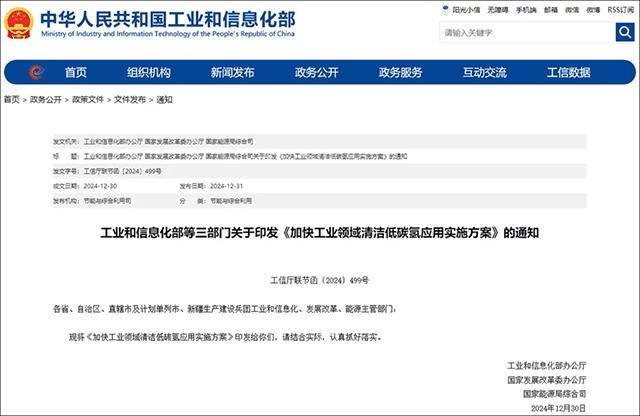Click the 分类 value 节能与综合利用
The width and height of the screenshot is (640, 416).
231,201
